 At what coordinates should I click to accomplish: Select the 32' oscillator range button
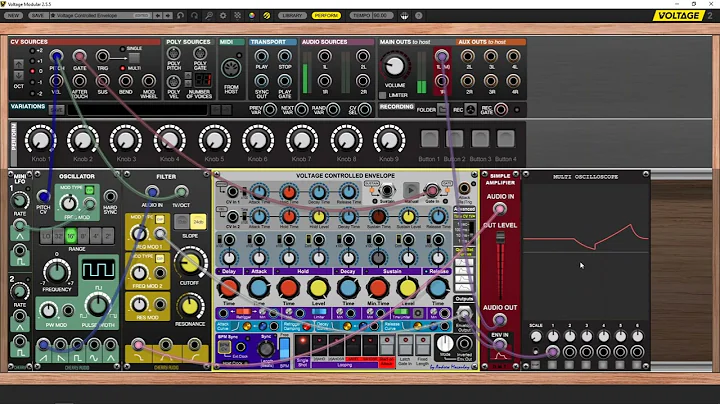[x=58, y=236]
